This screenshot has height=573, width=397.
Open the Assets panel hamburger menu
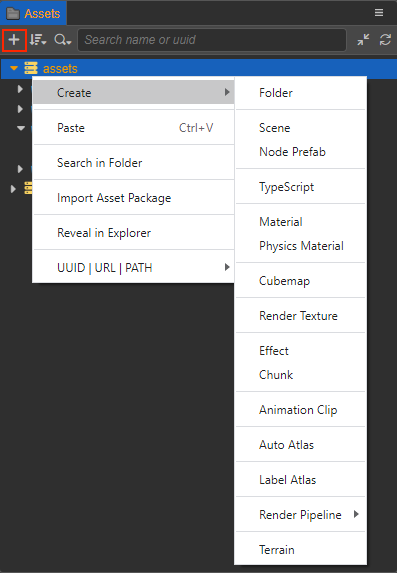[x=379, y=13]
